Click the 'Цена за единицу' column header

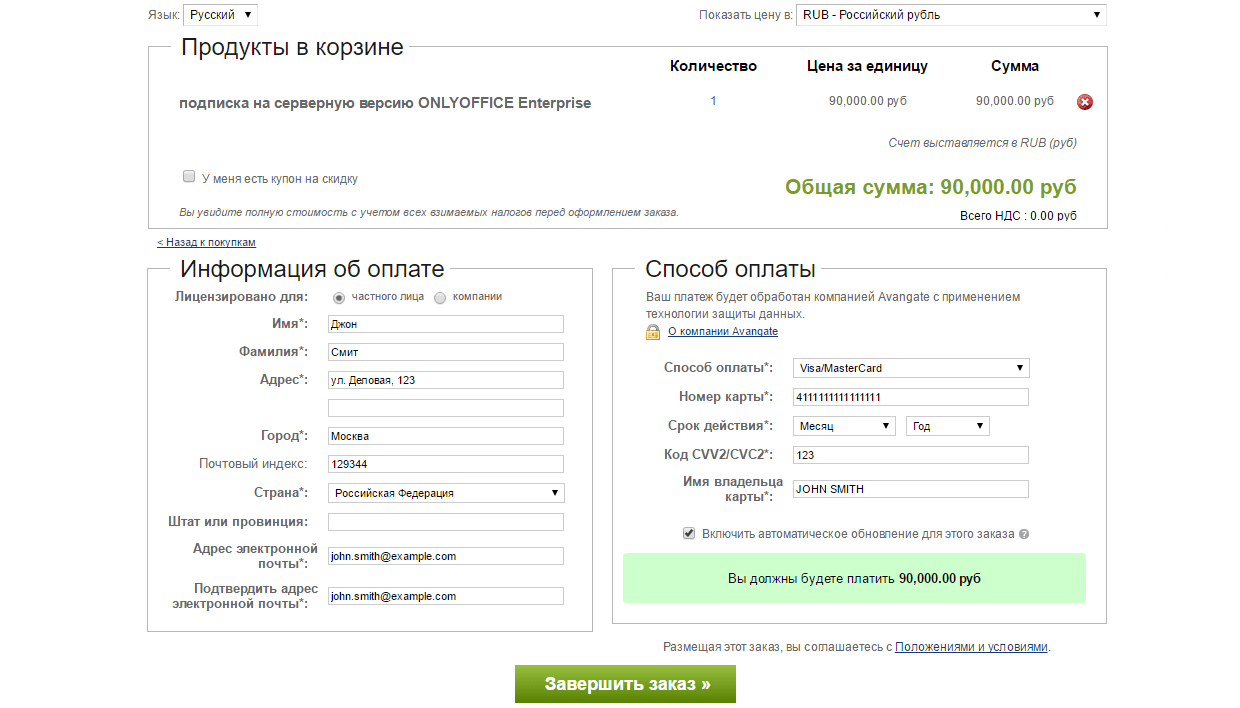867,66
